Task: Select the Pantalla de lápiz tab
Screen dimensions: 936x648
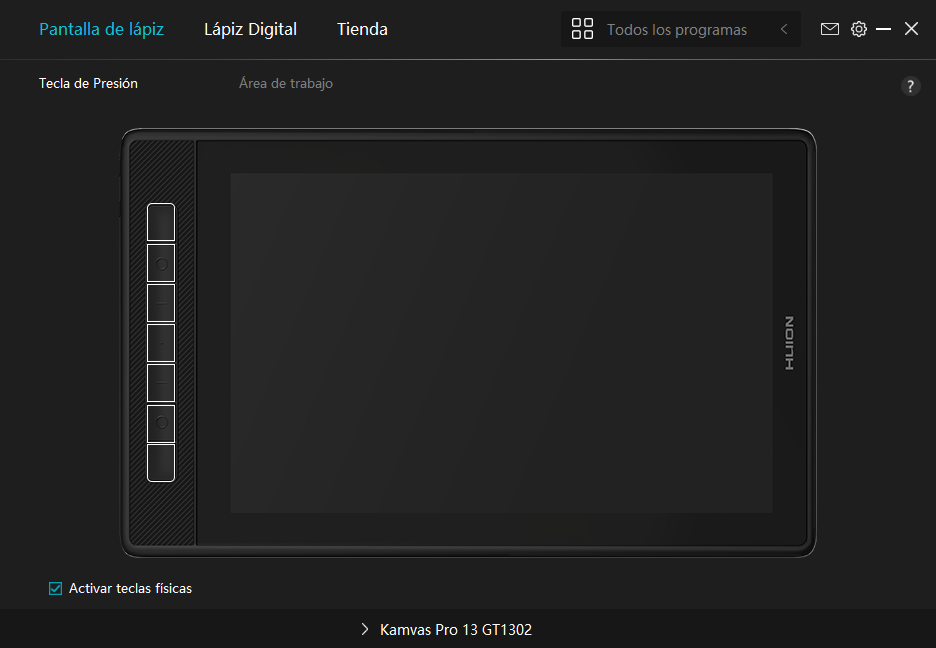Action: click(101, 29)
